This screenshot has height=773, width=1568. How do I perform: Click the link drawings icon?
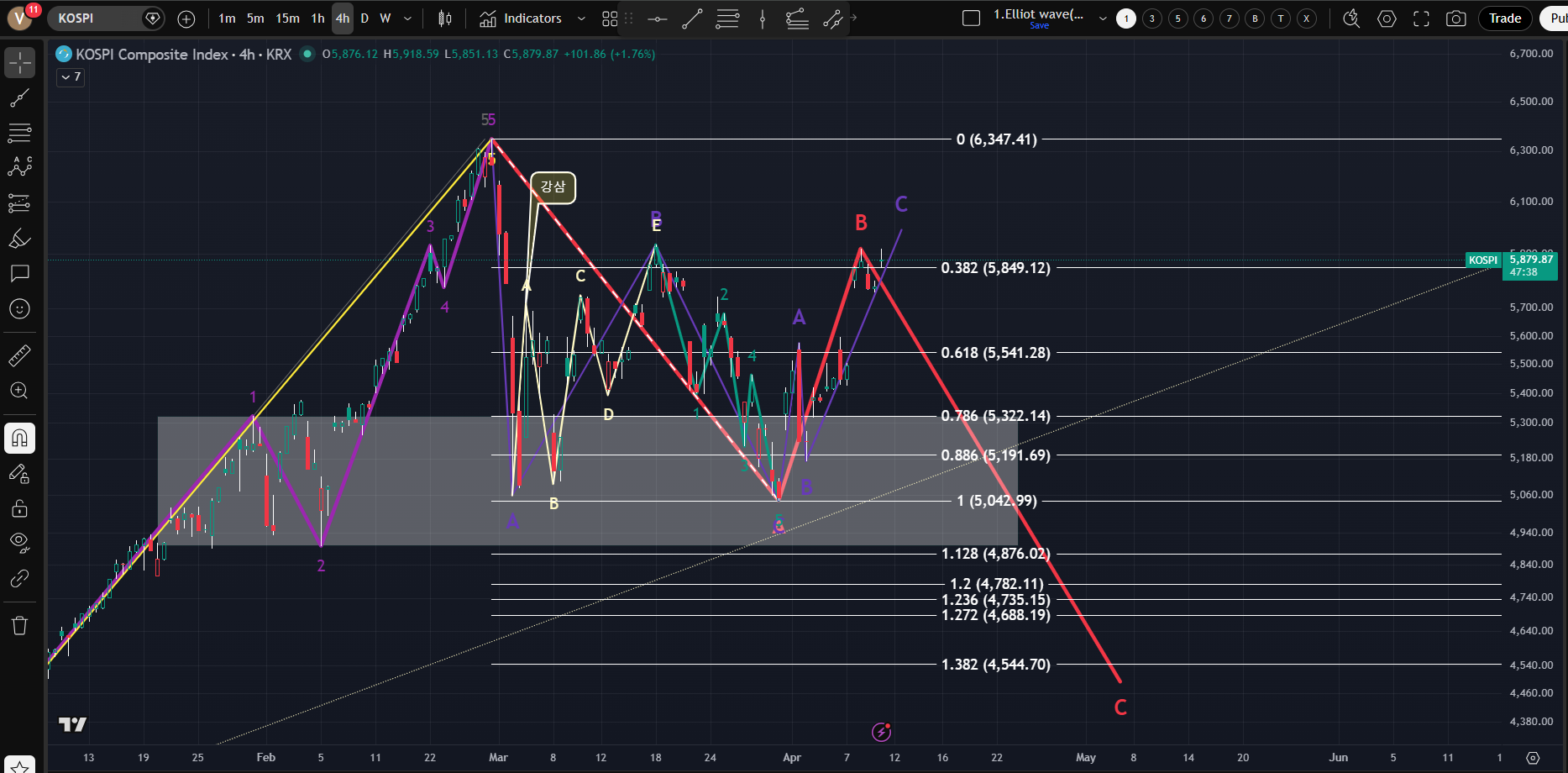(20, 578)
